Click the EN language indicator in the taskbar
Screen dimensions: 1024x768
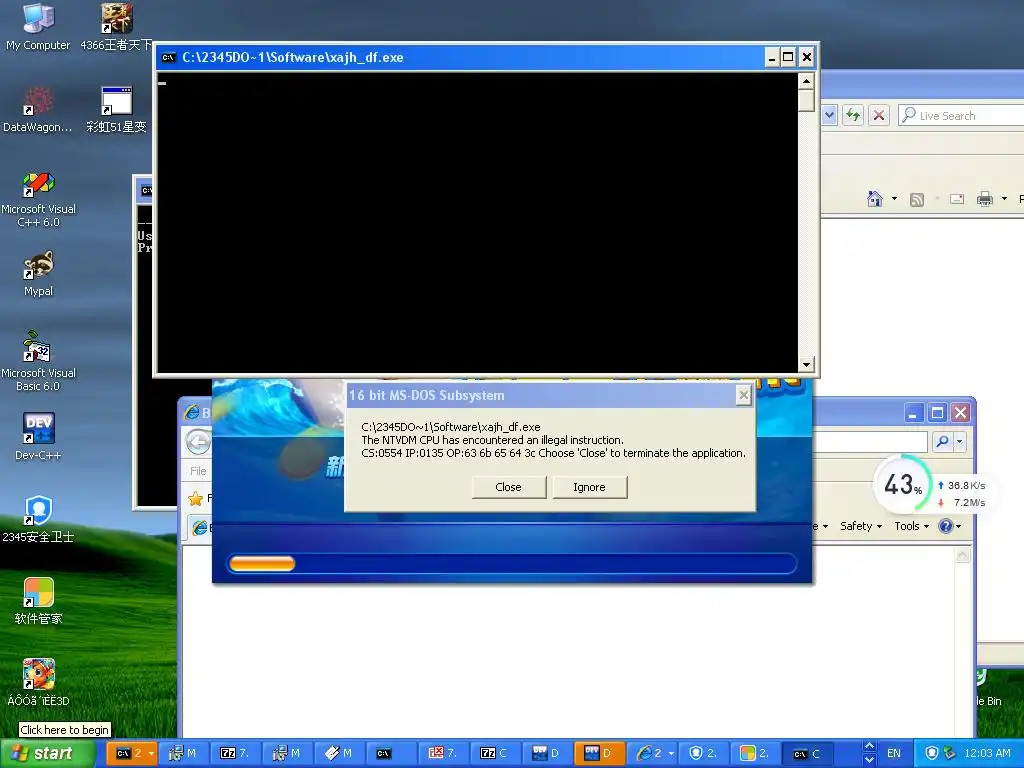click(893, 754)
